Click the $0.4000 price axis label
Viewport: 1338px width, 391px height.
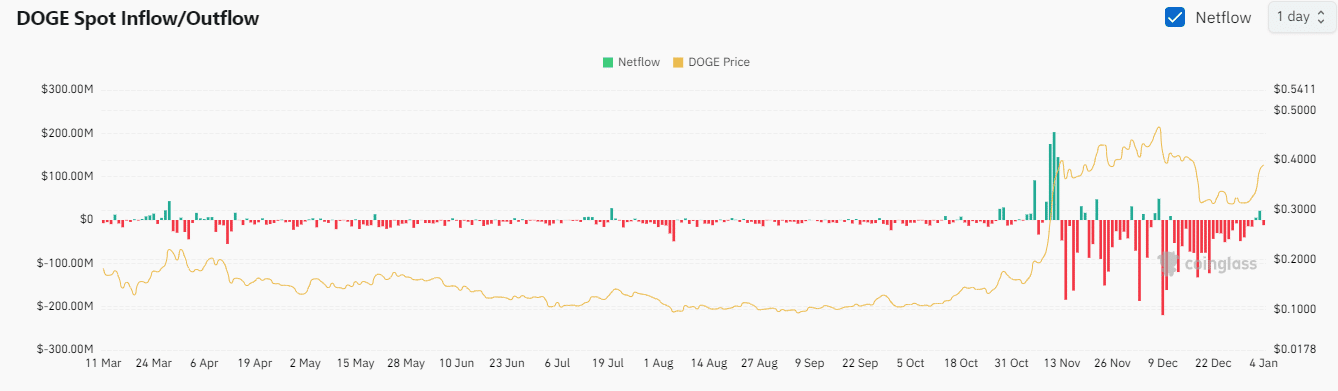pyautogui.click(x=1295, y=159)
